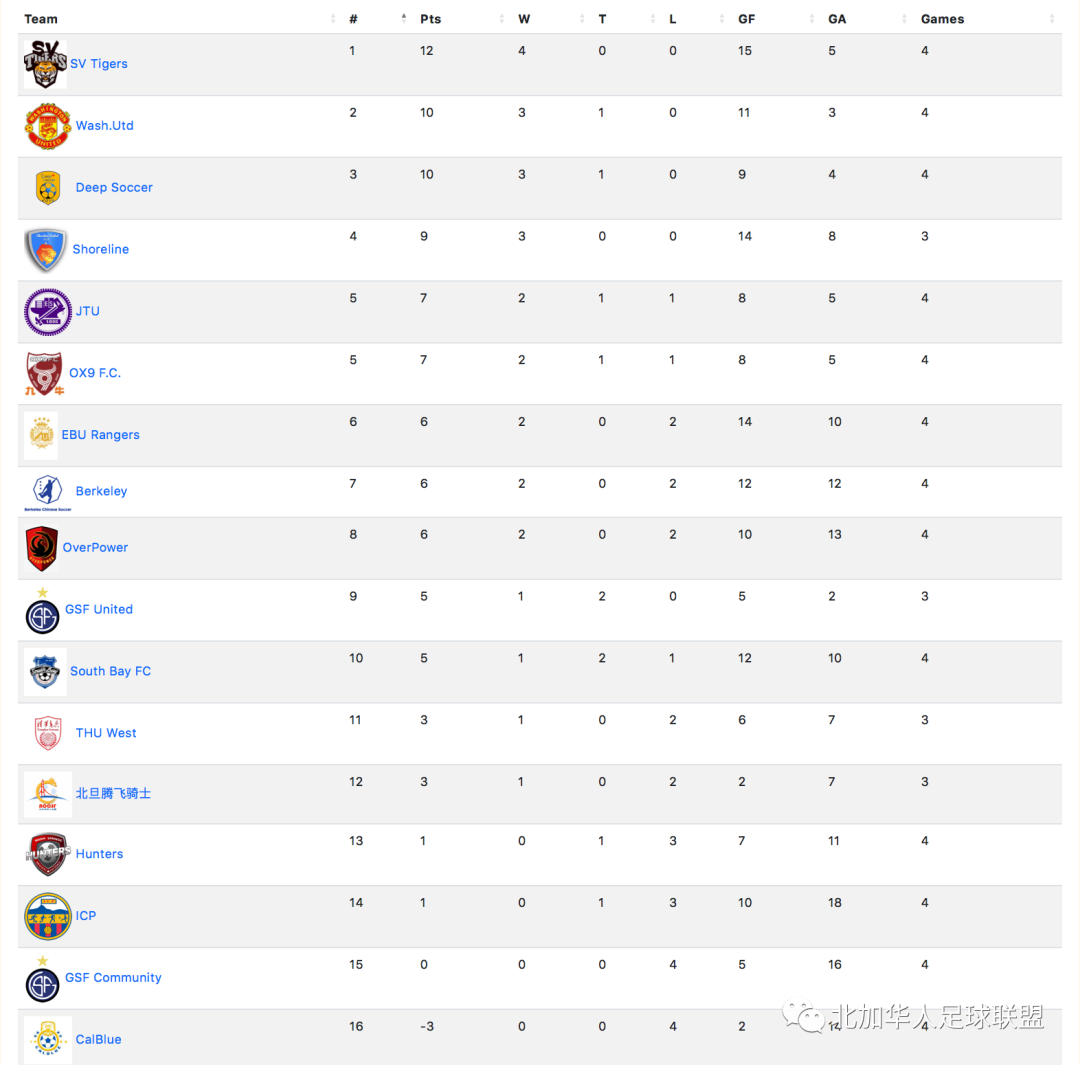1080x1065 pixels.
Task: Open the Berkeley team link
Action: pos(101,491)
